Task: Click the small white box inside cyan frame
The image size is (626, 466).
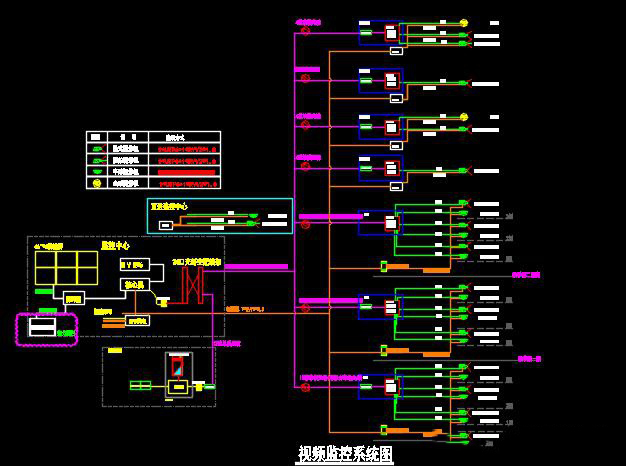Action: 165,225
